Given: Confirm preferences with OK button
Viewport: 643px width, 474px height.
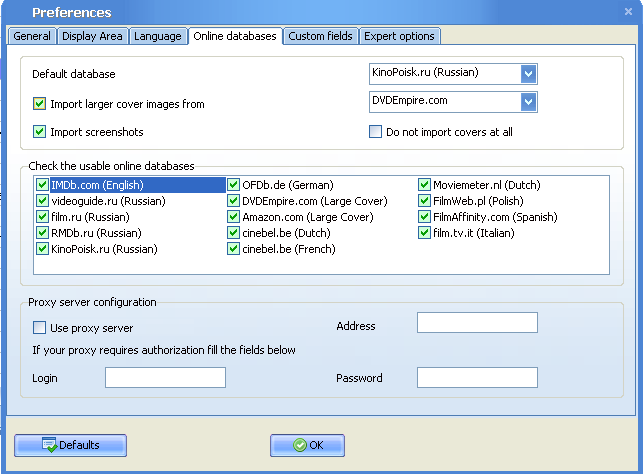Looking at the screenshot, I should (307, 445).
